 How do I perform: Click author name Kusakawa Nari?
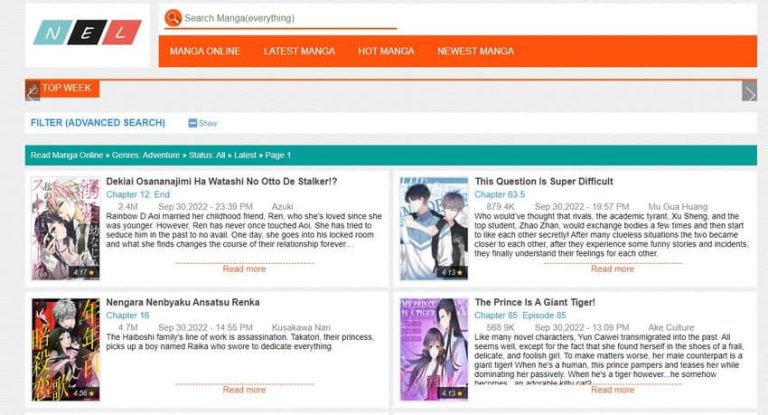click(301, 327)
